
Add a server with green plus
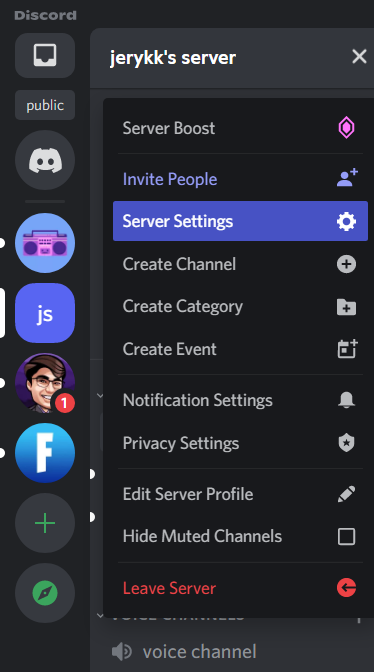pos(45,523)
